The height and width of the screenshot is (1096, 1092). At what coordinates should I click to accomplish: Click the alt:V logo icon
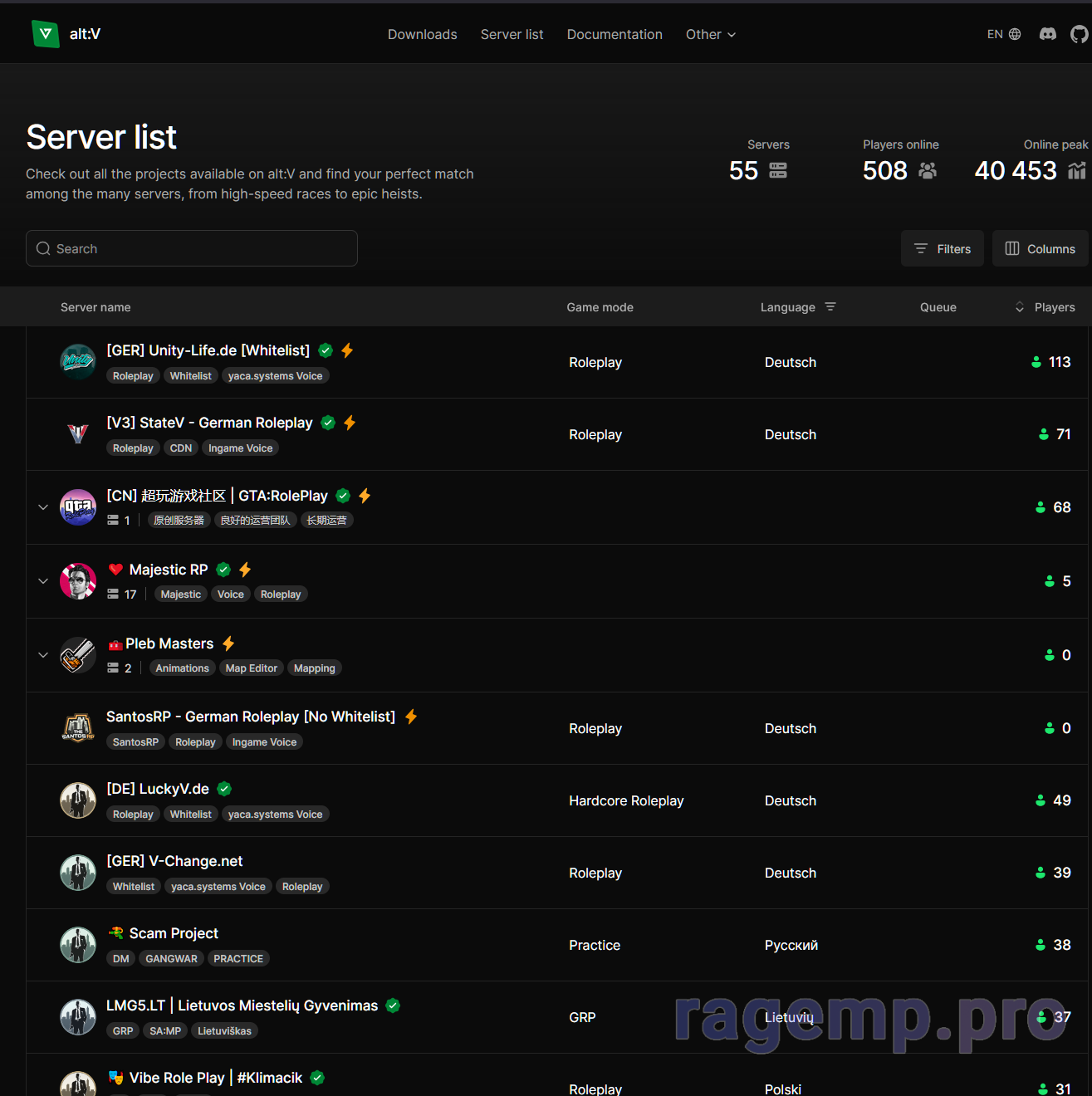(x=46, y=34)
